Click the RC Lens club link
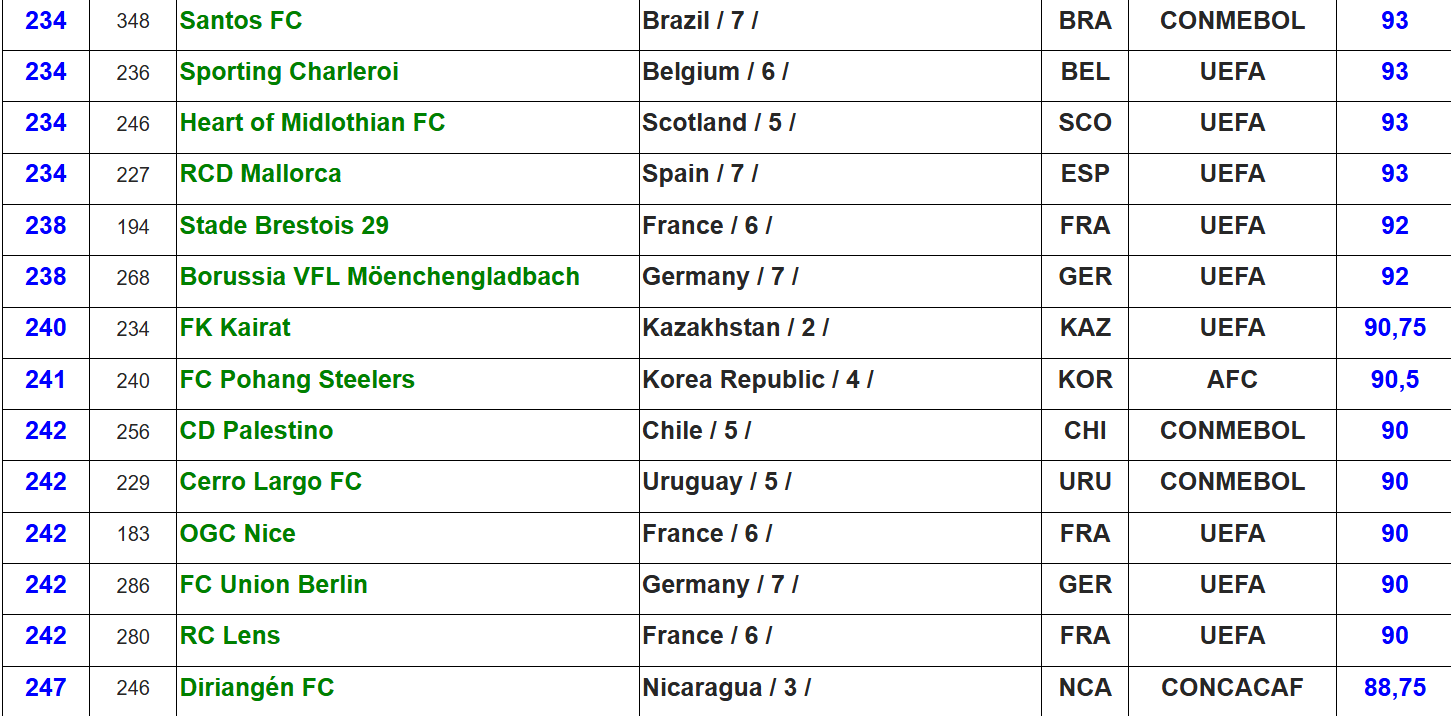The height and width of the screenshot is (716, 1451). pos(229,636)
